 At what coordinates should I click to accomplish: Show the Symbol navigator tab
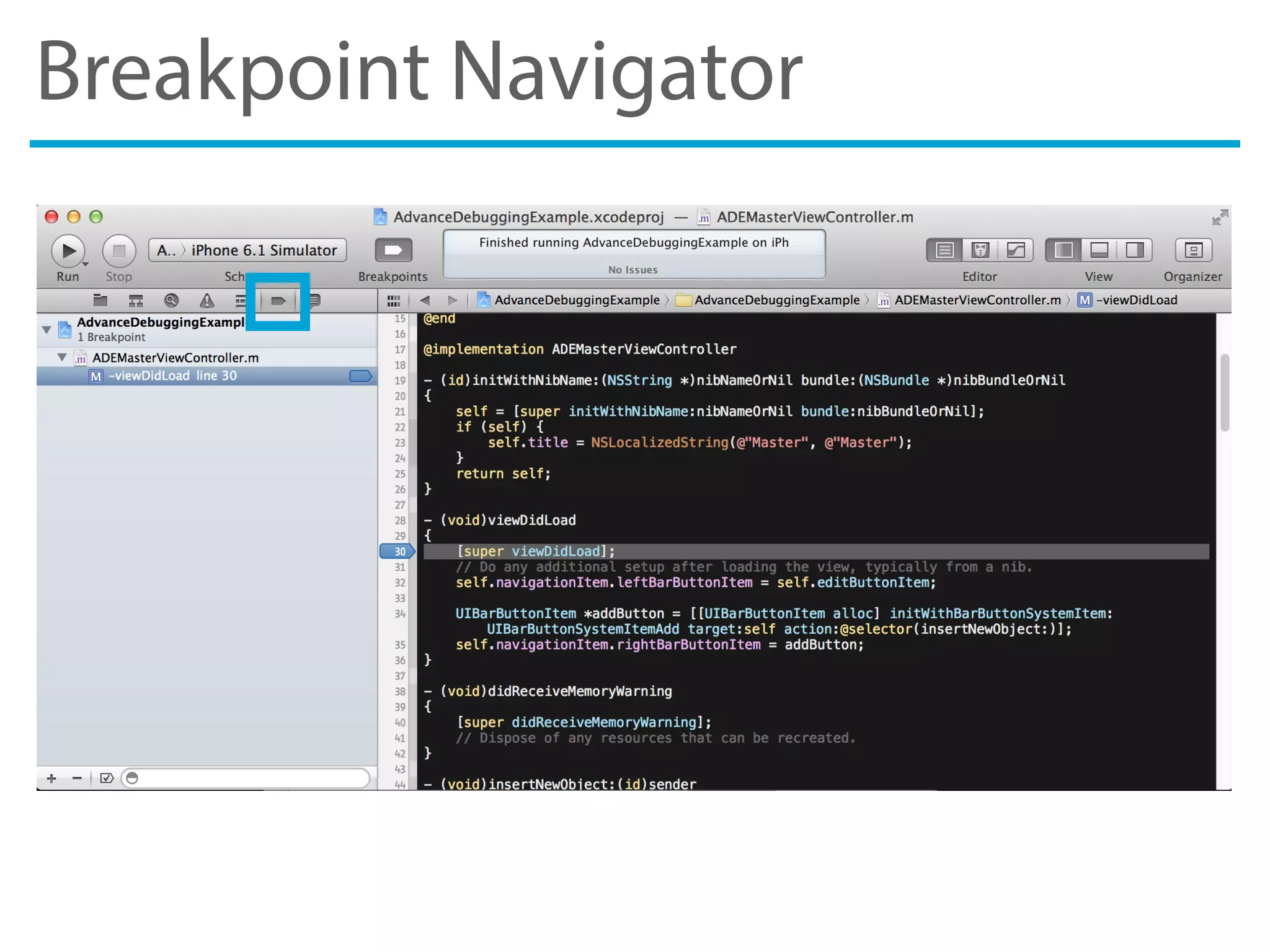tap(136, 301)
